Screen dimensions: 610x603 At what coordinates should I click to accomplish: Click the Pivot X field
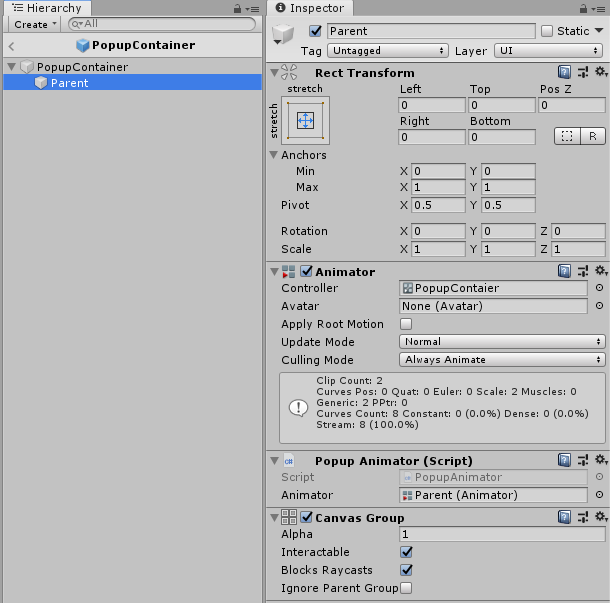[438, 205]
